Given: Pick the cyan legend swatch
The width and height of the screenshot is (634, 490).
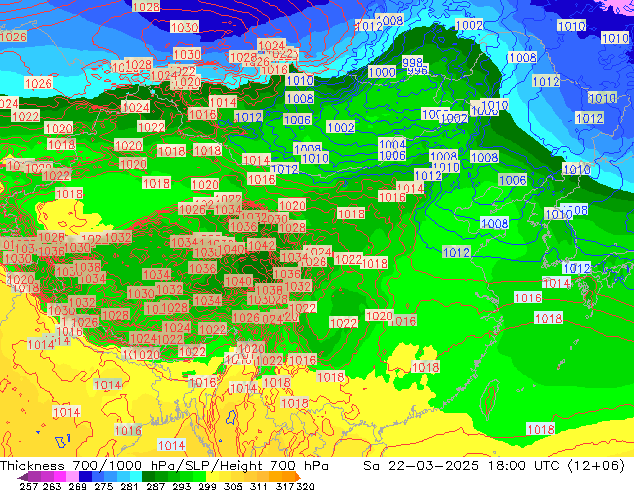Looking at the screenshot, I should tap(136, 476).
